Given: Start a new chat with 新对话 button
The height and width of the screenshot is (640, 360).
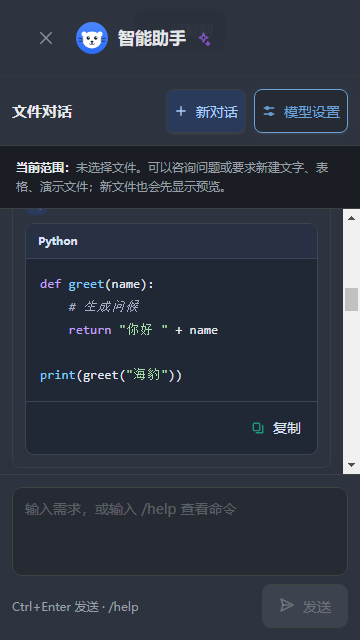Looking at the screenshot, I should point(206,111).
